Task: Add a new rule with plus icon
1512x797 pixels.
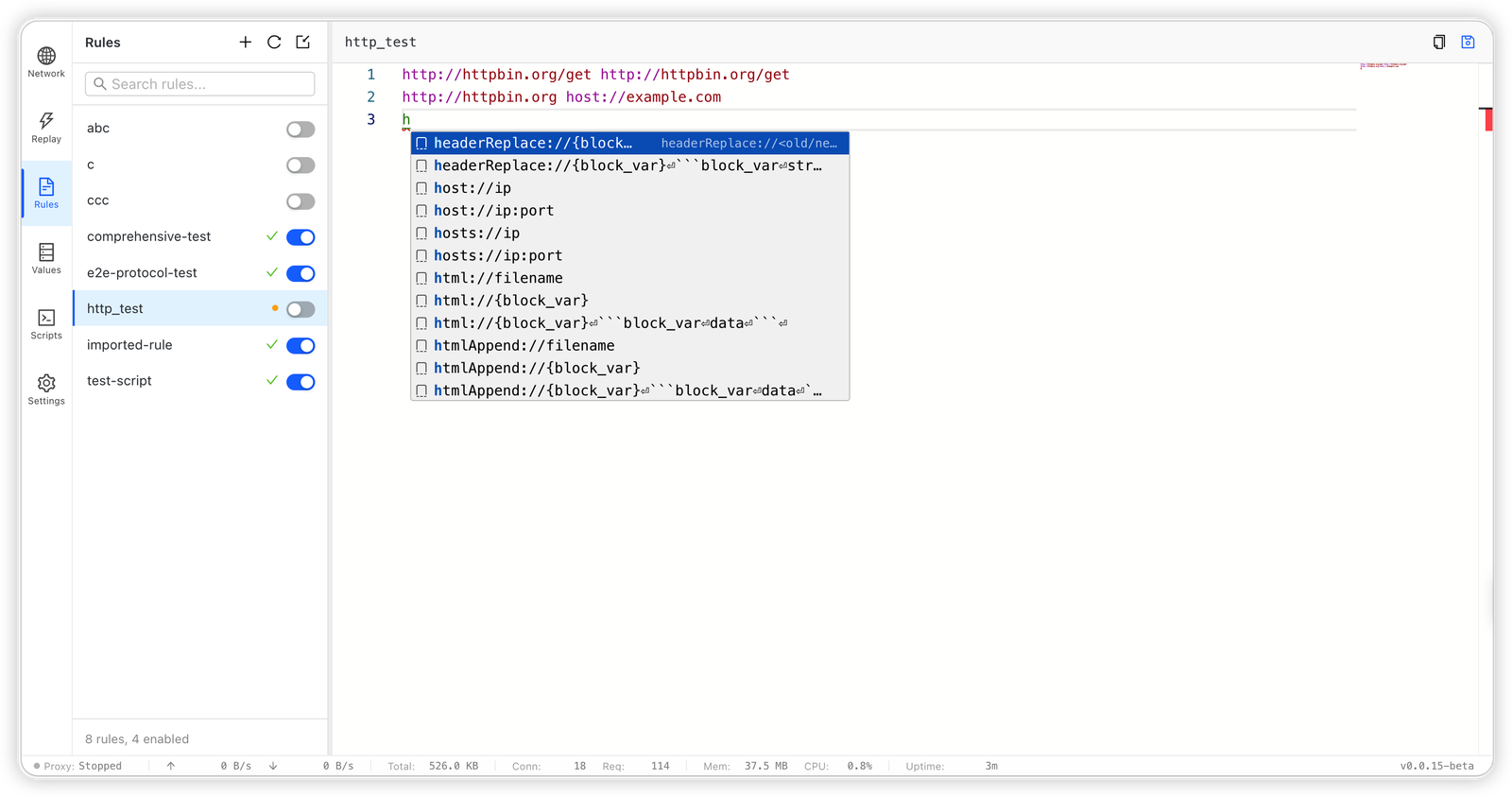Action: 246,42
